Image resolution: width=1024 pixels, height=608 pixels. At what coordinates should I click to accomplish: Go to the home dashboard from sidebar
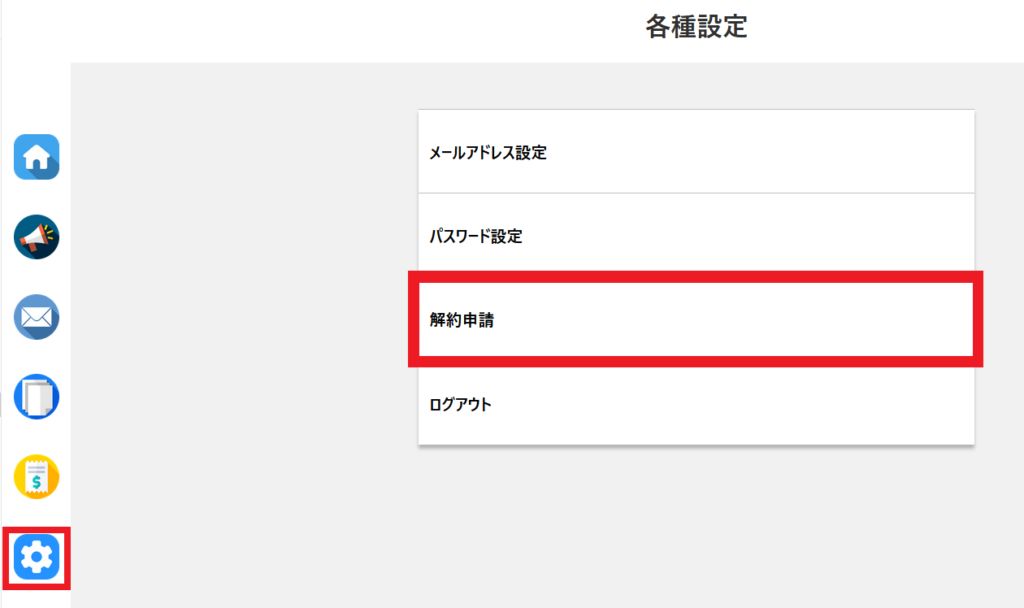click(x=36, y=157)
